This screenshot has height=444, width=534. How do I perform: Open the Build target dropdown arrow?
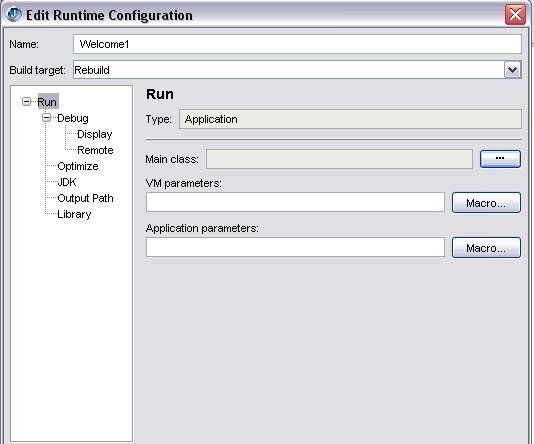513,70
